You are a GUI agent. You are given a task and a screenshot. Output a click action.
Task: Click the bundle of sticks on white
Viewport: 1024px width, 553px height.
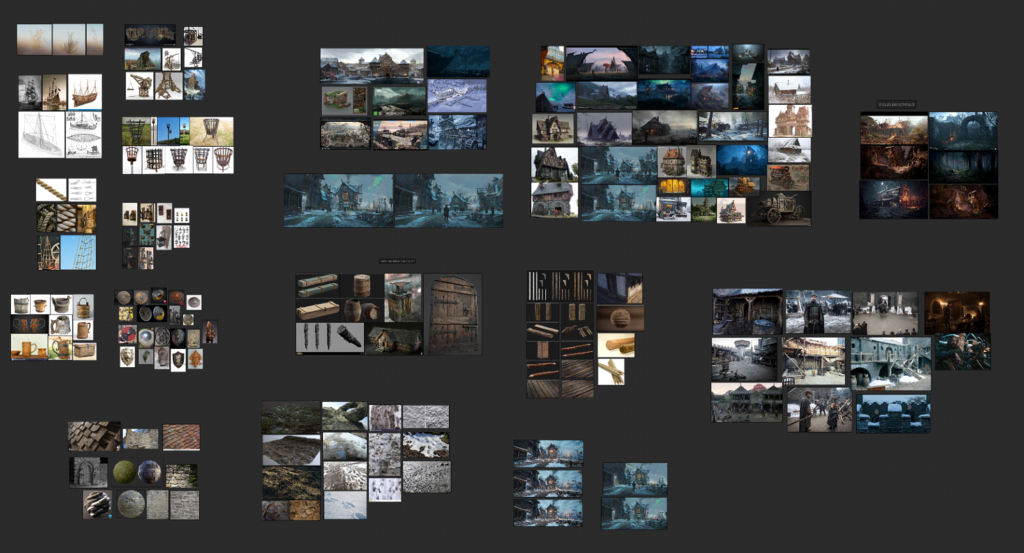611,372
